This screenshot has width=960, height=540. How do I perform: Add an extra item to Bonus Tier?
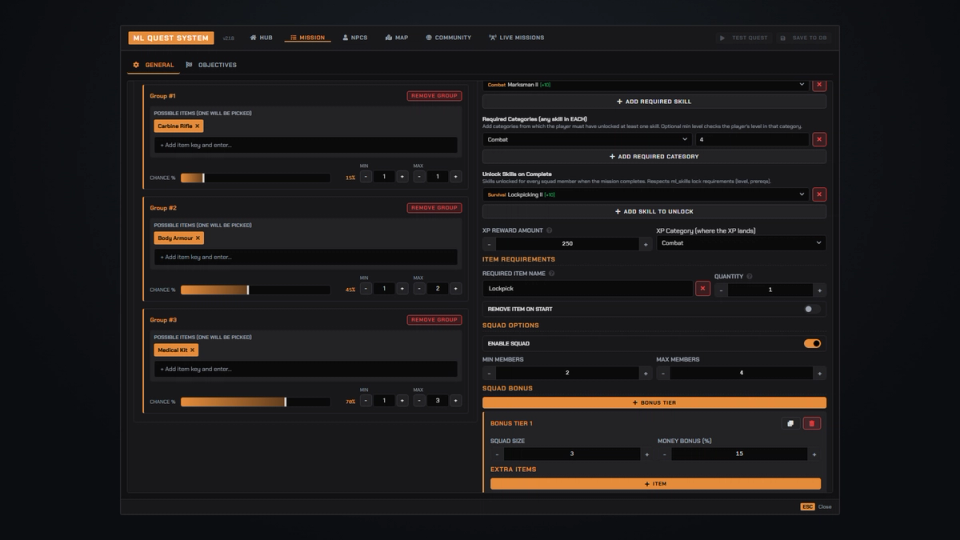coord(655,484)
